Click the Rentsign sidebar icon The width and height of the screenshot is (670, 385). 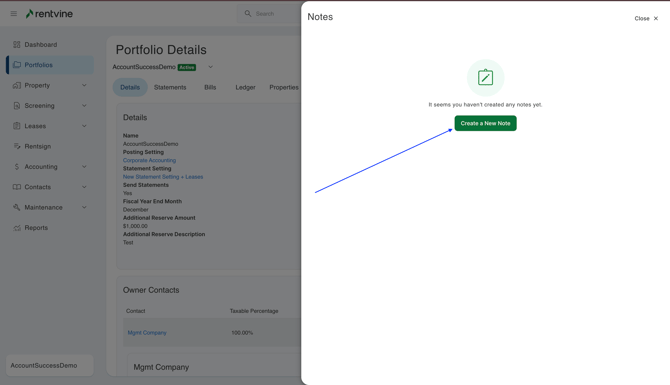[17, 146]
